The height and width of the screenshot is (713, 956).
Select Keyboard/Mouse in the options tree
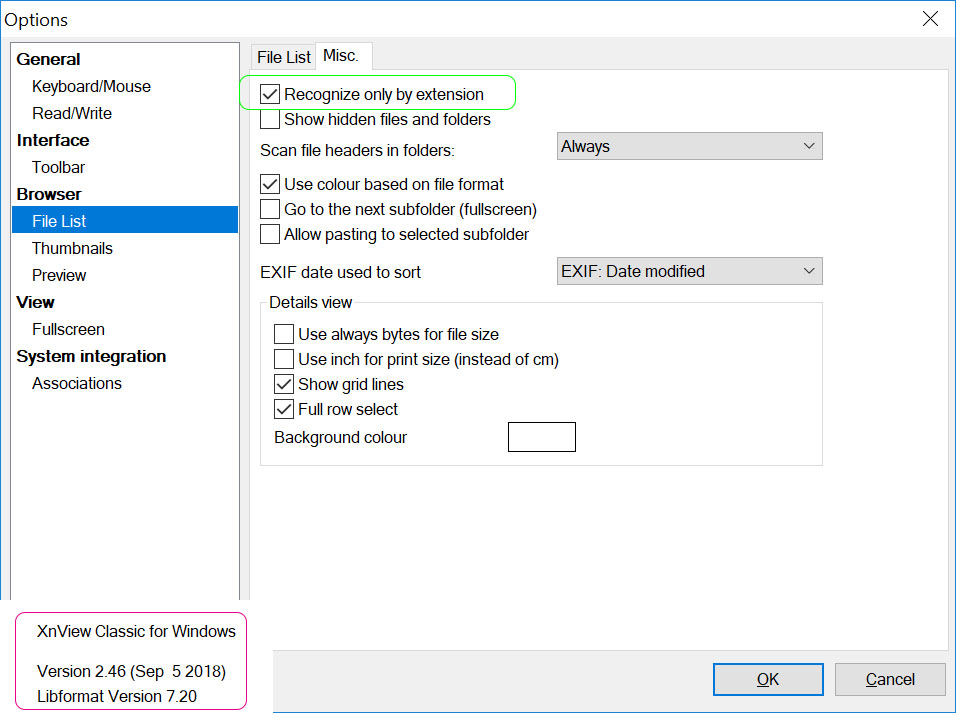click(91, 87)
